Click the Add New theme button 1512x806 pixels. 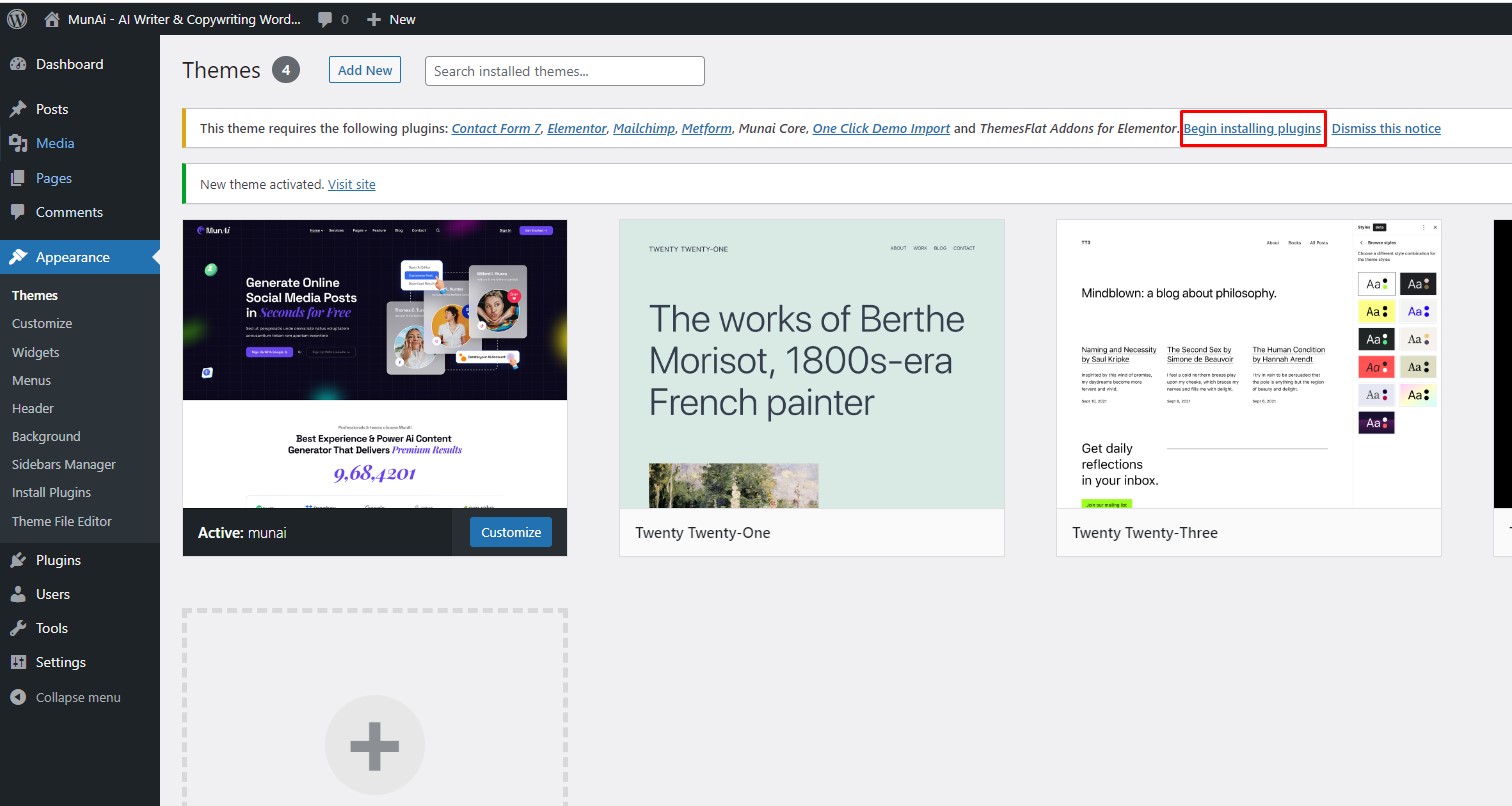(365, 70)
